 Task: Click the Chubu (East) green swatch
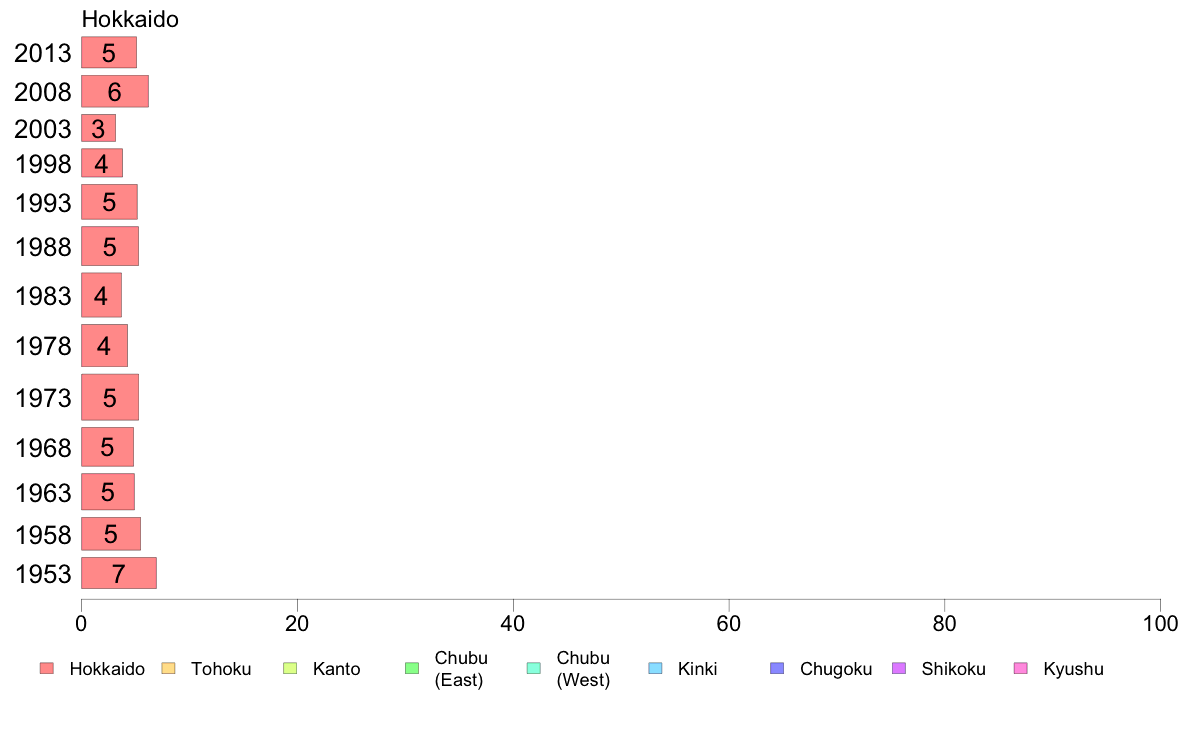point(412,668)
